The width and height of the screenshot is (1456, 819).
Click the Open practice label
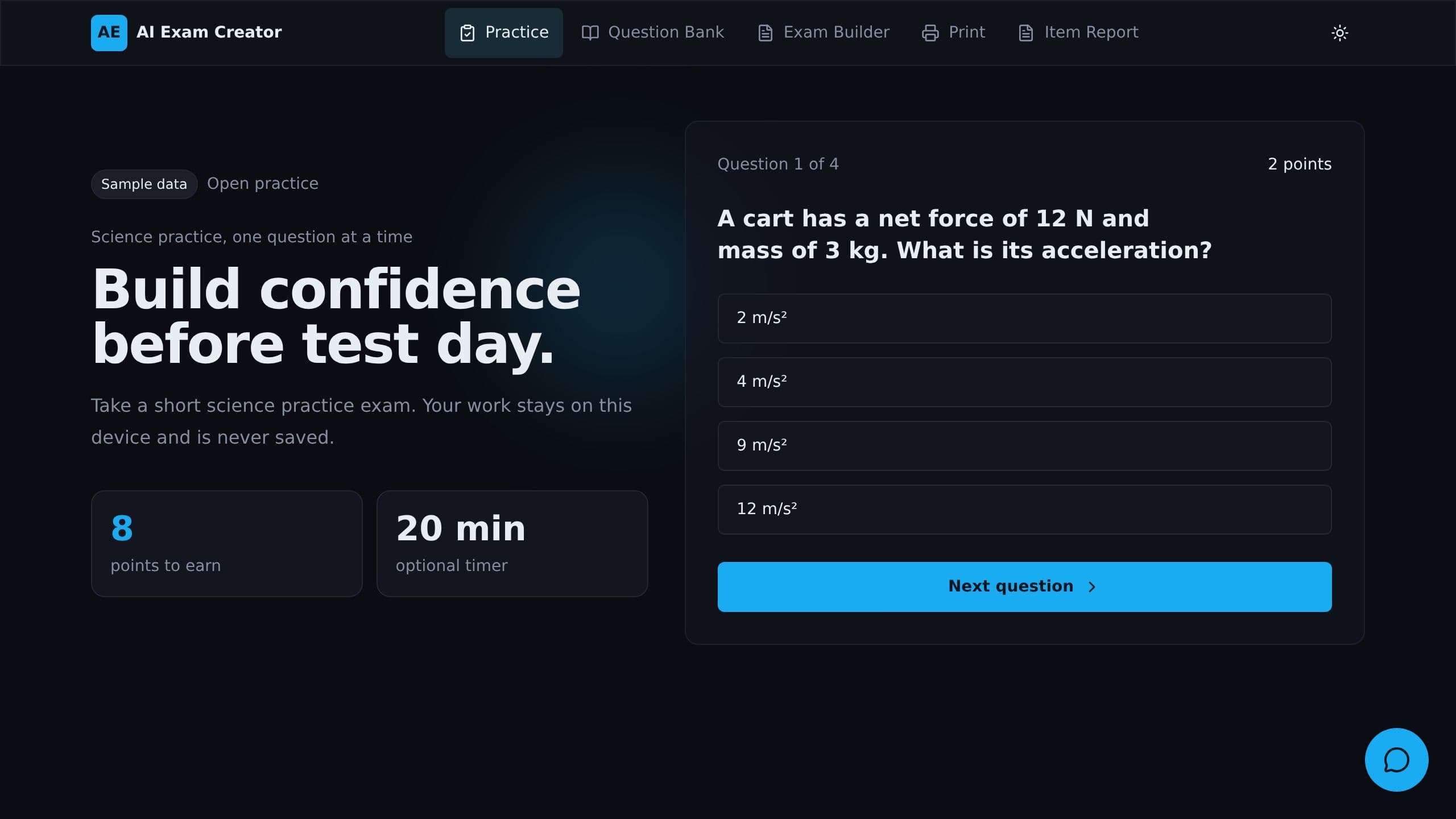coord(262,183)
